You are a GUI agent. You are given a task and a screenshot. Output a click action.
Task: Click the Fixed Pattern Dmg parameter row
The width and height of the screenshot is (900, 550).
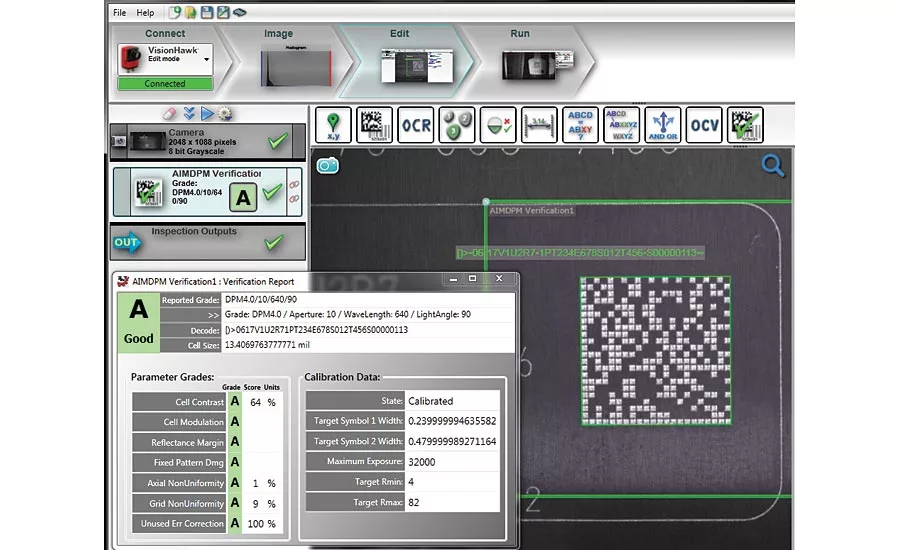(207, 462)
